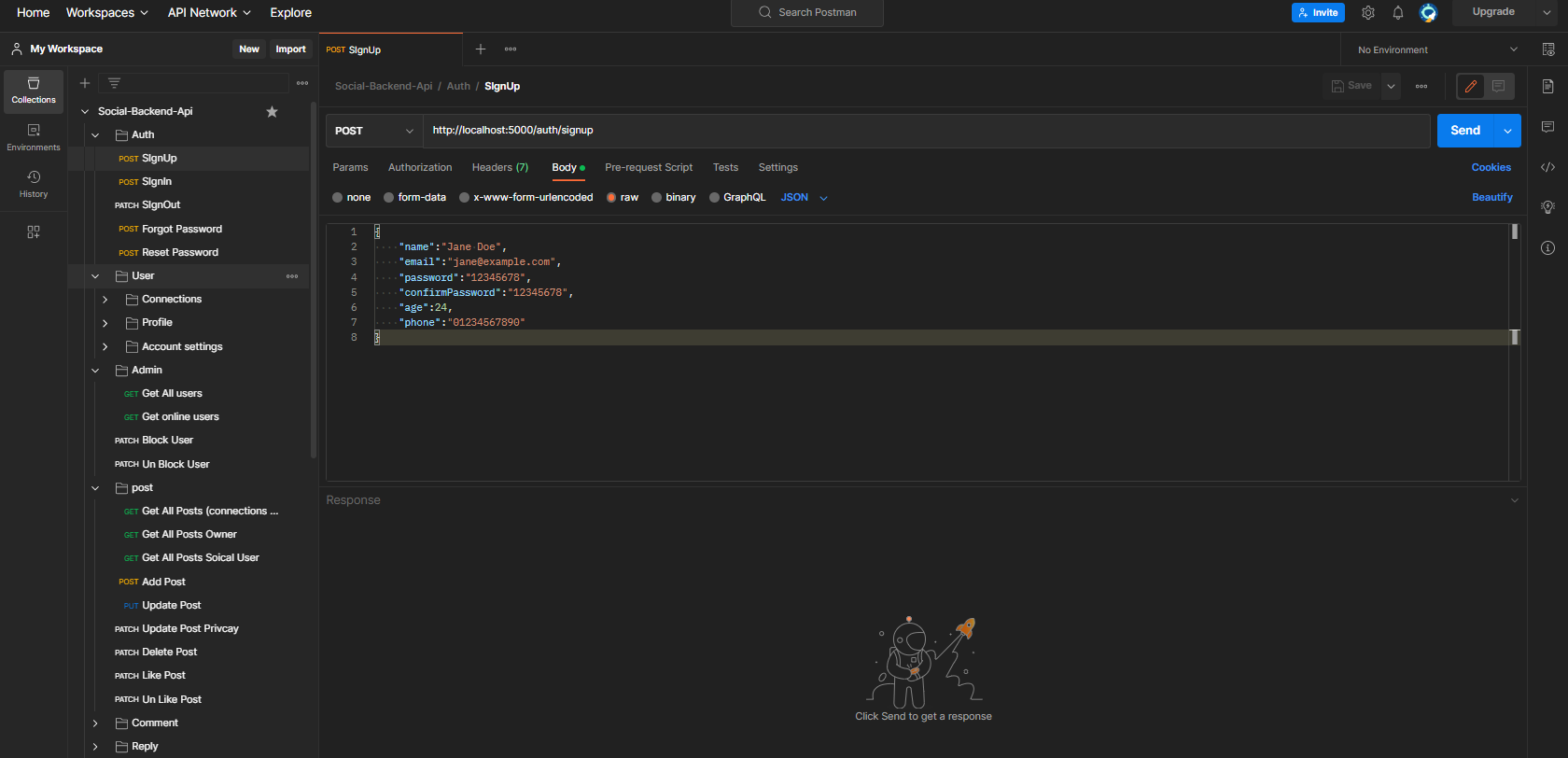
Task: Collapse the Social-Backend-Api collection
Action: coord(85,111)
